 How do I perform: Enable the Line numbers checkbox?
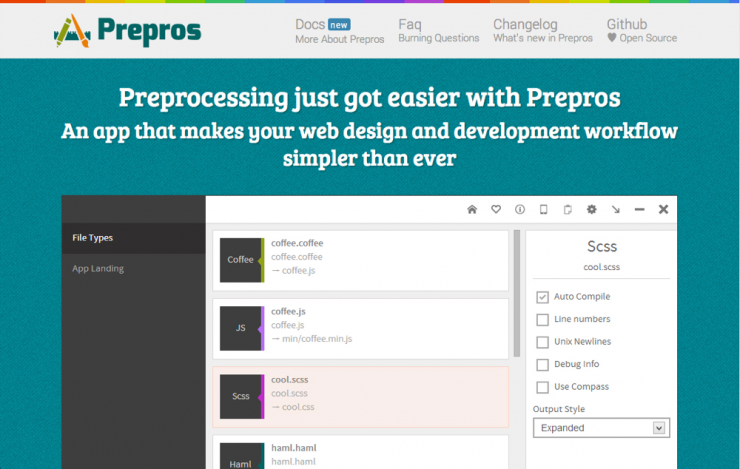click(542, 319)
